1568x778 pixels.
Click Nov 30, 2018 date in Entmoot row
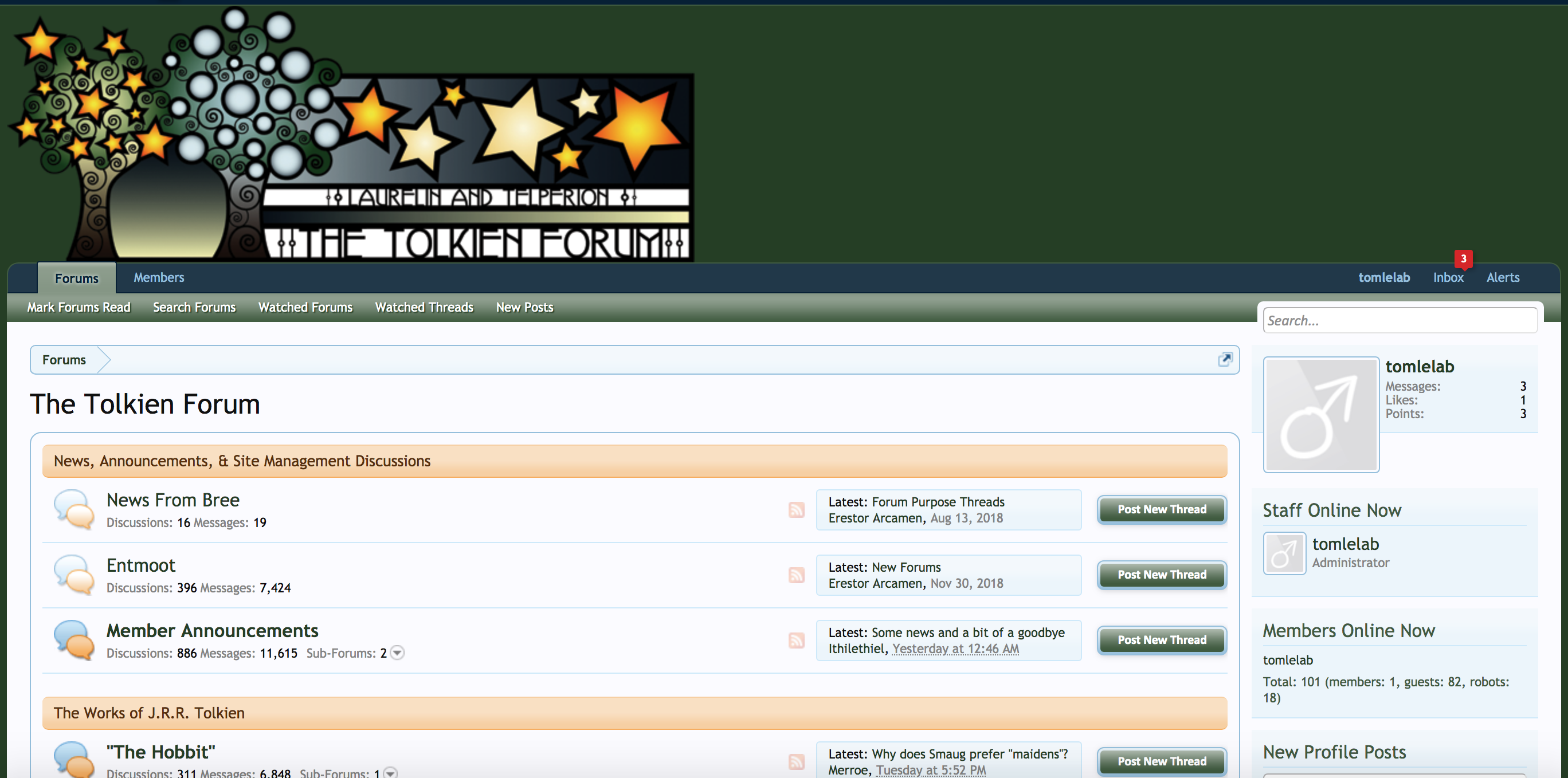coord(967,583)
